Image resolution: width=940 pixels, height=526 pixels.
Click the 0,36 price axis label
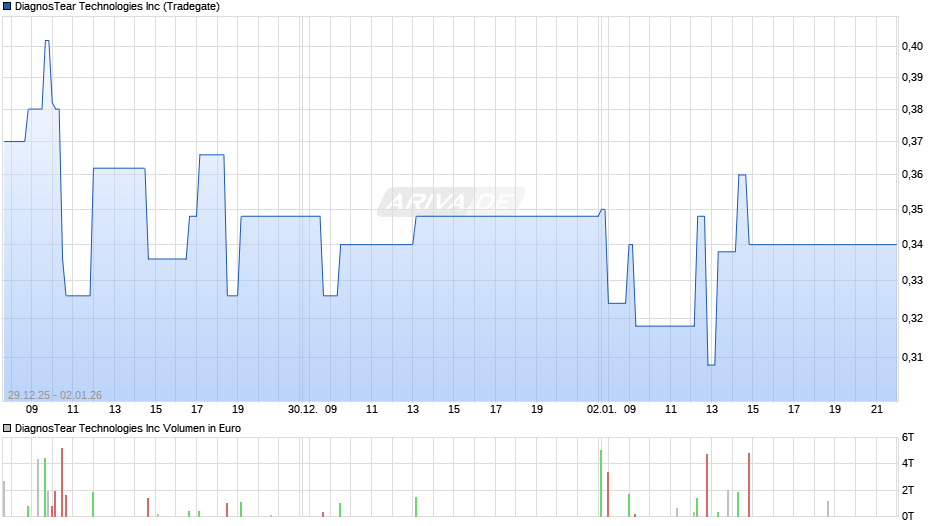(912, 175)
